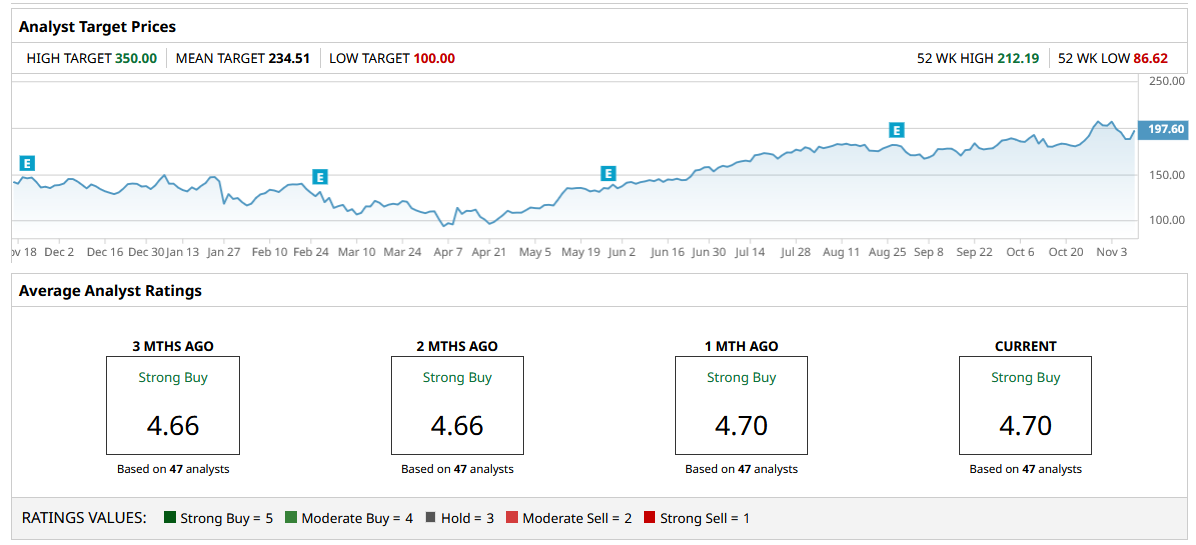Select the 1 MTH AGO rating box
The width and height of the screenshot is (1196, 545).
click(741, 405)
